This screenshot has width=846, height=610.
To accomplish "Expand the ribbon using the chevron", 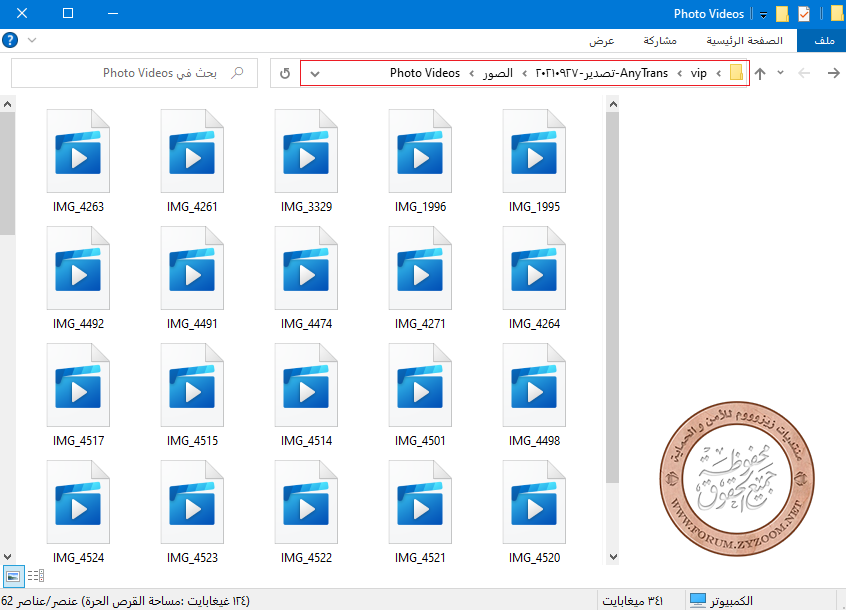I will [x=32, y=40].
